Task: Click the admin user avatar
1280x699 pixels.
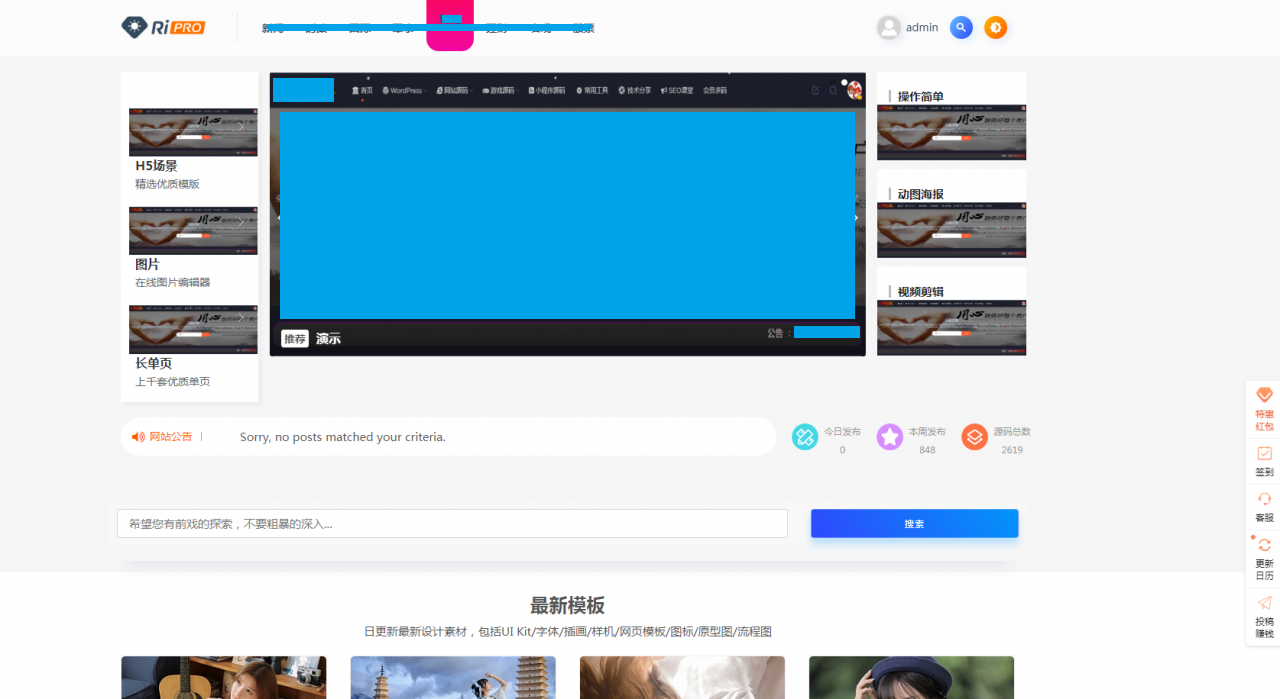Action: (888, 28)
